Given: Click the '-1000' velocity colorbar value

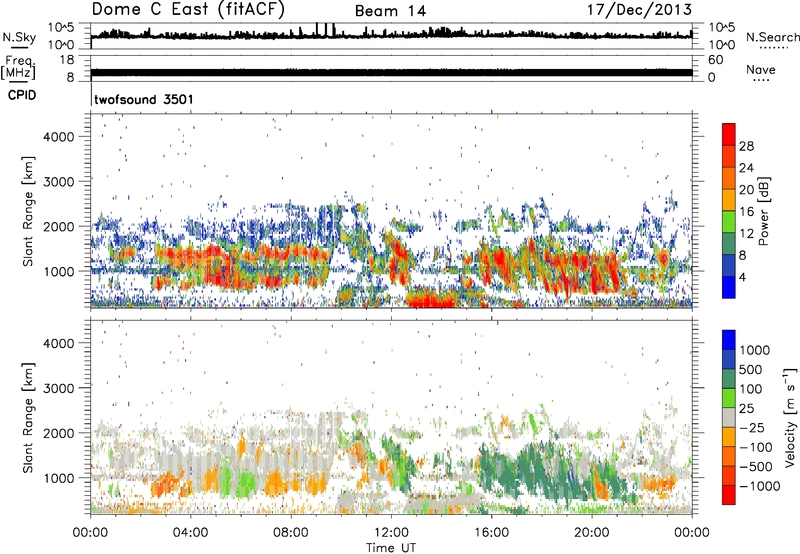Looking at the screenshot, I should click(x=759, y=486).
